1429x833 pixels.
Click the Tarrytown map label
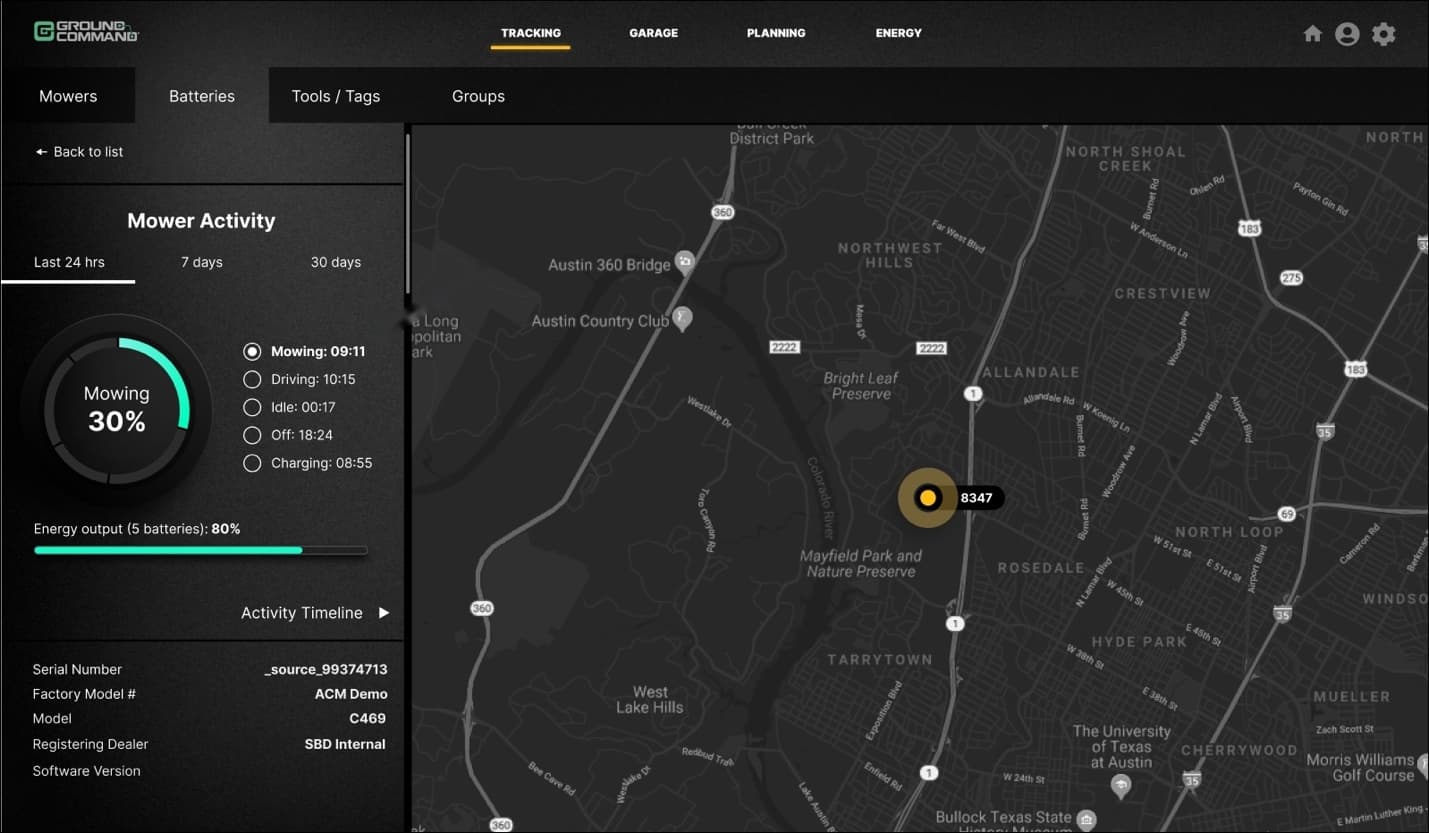point(879,659)
